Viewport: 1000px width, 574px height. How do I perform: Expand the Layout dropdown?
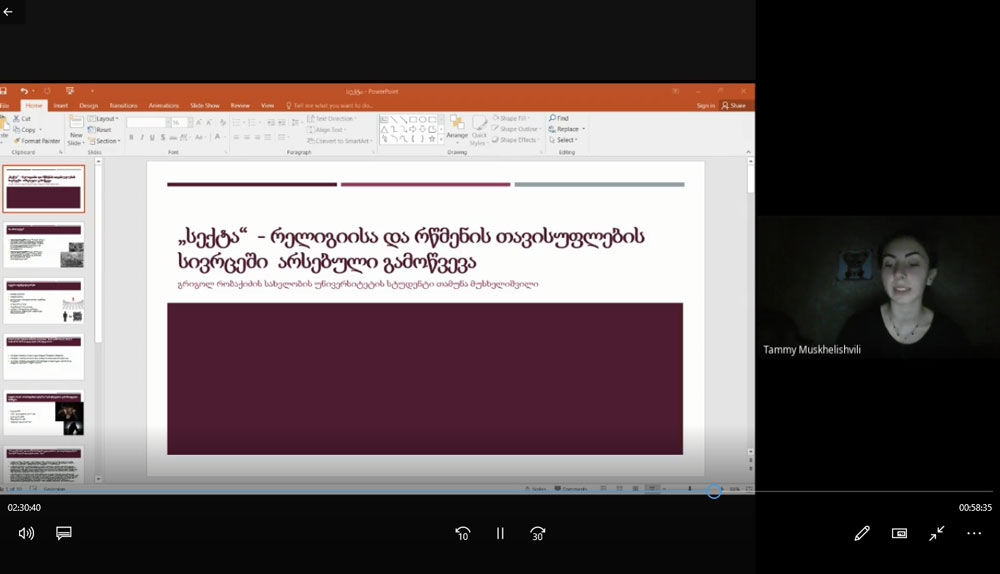105,119
